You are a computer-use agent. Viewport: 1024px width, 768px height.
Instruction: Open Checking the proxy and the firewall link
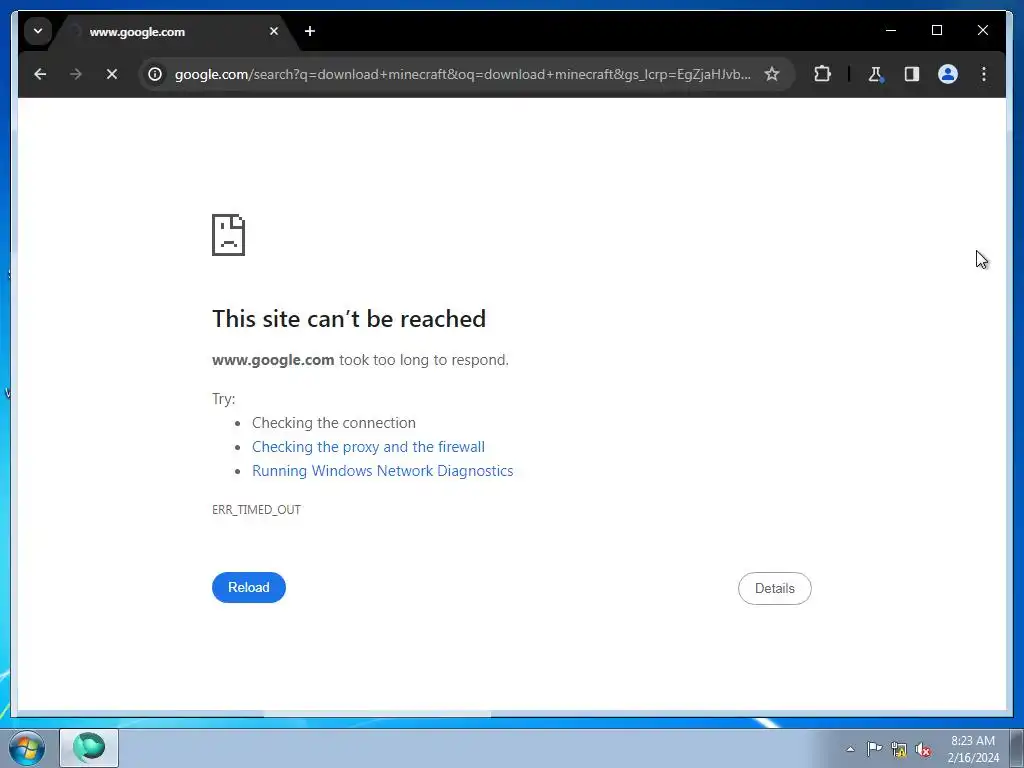[x=368, y=447]
